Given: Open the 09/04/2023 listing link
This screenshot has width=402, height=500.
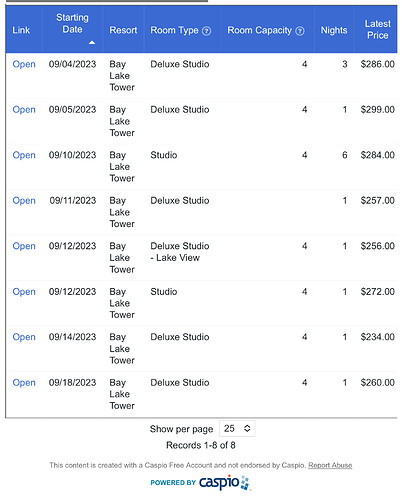Looking at the screenshot, I should click(24, 64).
